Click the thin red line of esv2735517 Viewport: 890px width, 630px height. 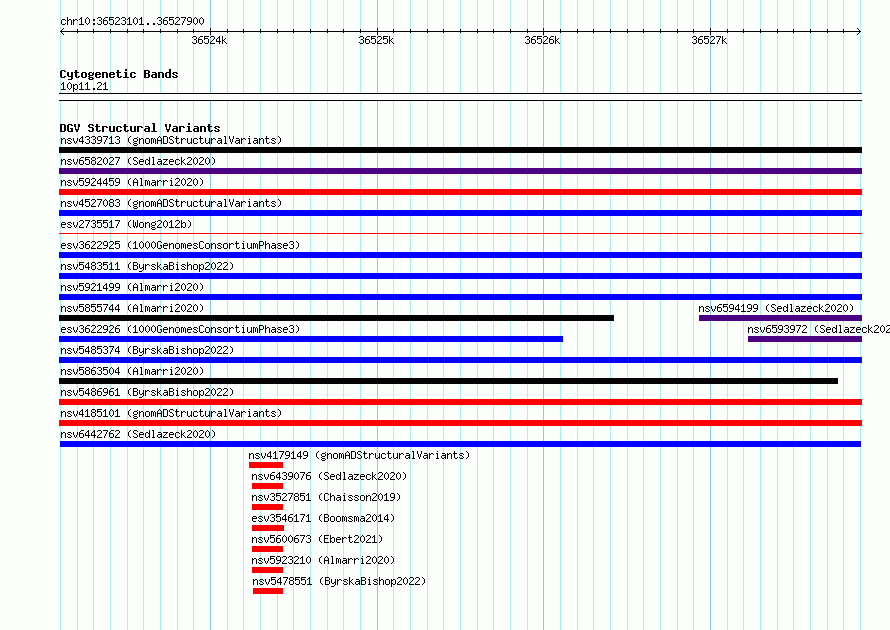coord(460,233)
